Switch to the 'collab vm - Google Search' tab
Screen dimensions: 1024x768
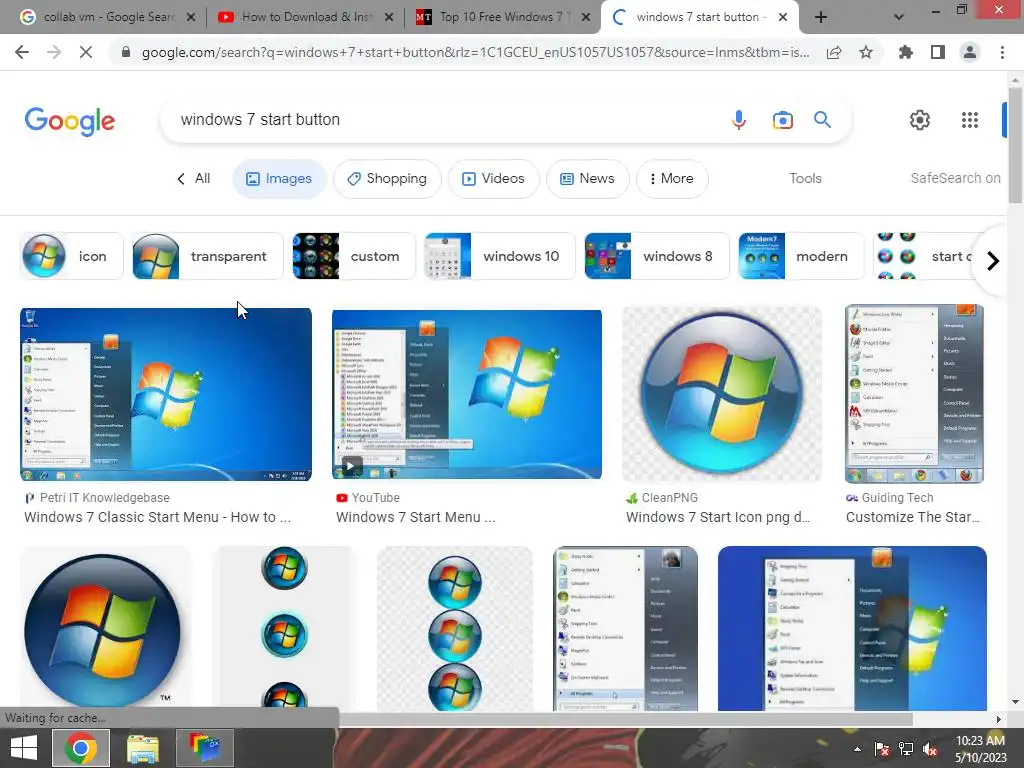click(x=108, y=18)
